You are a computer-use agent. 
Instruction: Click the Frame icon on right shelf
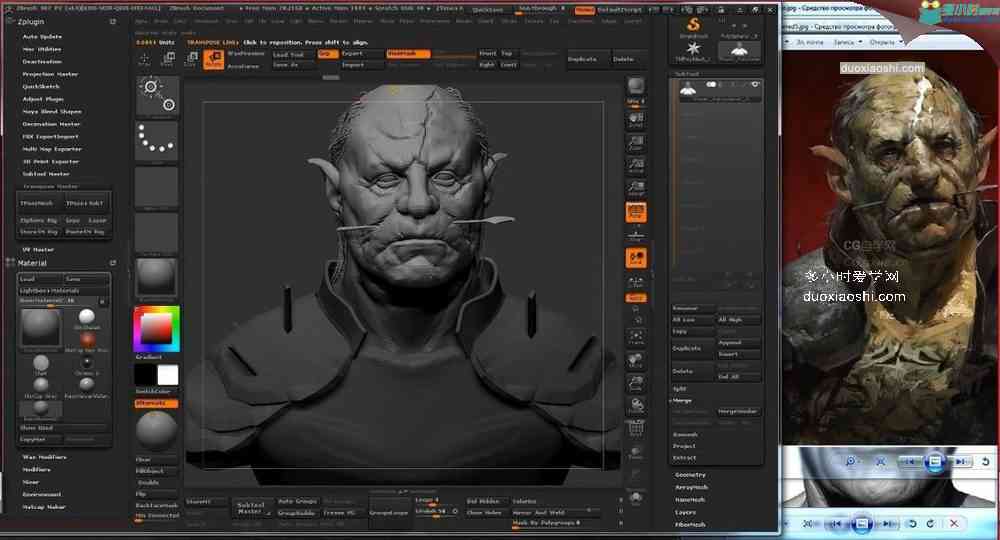coord(636,337)
